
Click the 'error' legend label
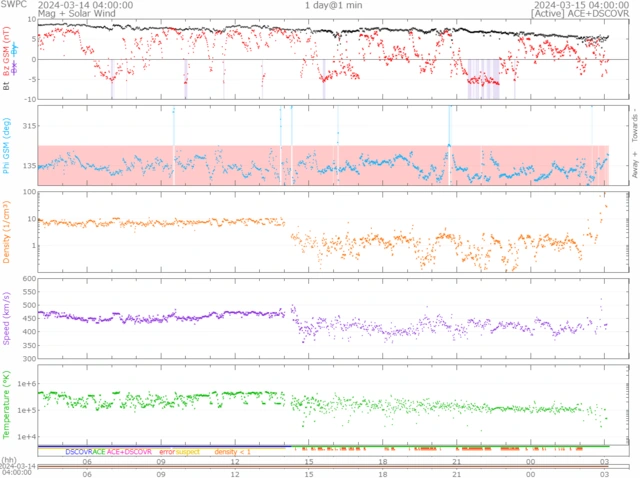click(166, 452)
